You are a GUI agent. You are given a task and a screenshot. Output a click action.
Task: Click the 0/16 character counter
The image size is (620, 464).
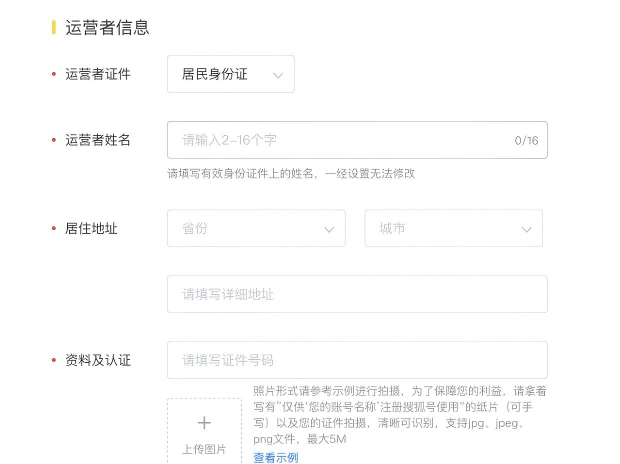[x=526, y=140]
